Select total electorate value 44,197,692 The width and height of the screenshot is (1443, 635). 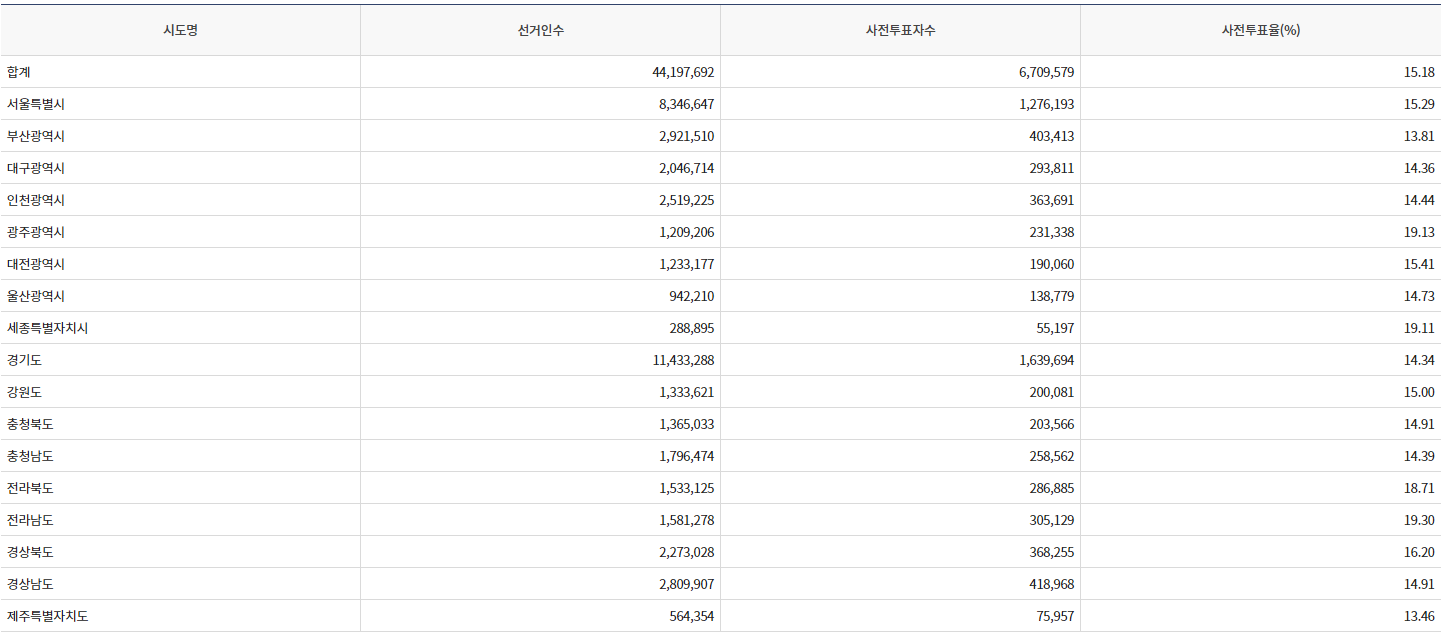tap(682, 72)
